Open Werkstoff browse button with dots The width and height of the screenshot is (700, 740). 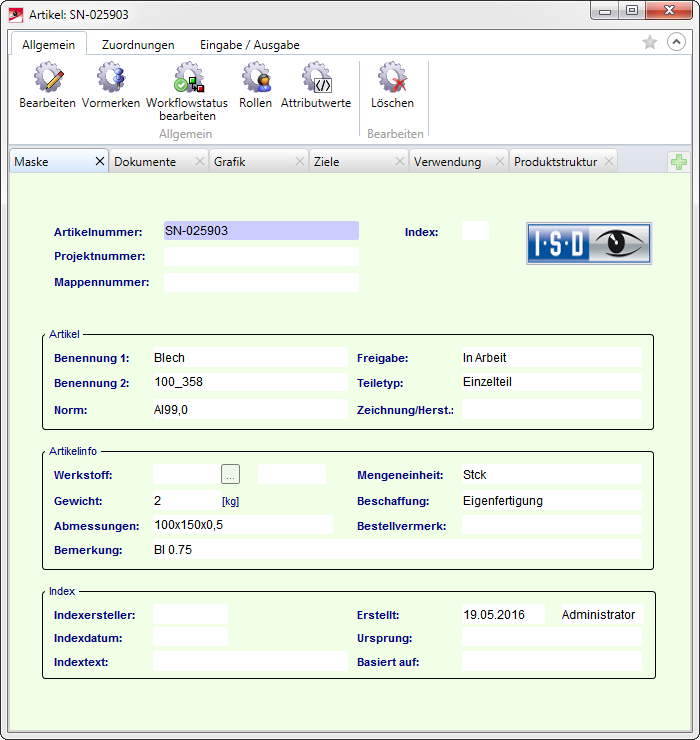(231, 474)
